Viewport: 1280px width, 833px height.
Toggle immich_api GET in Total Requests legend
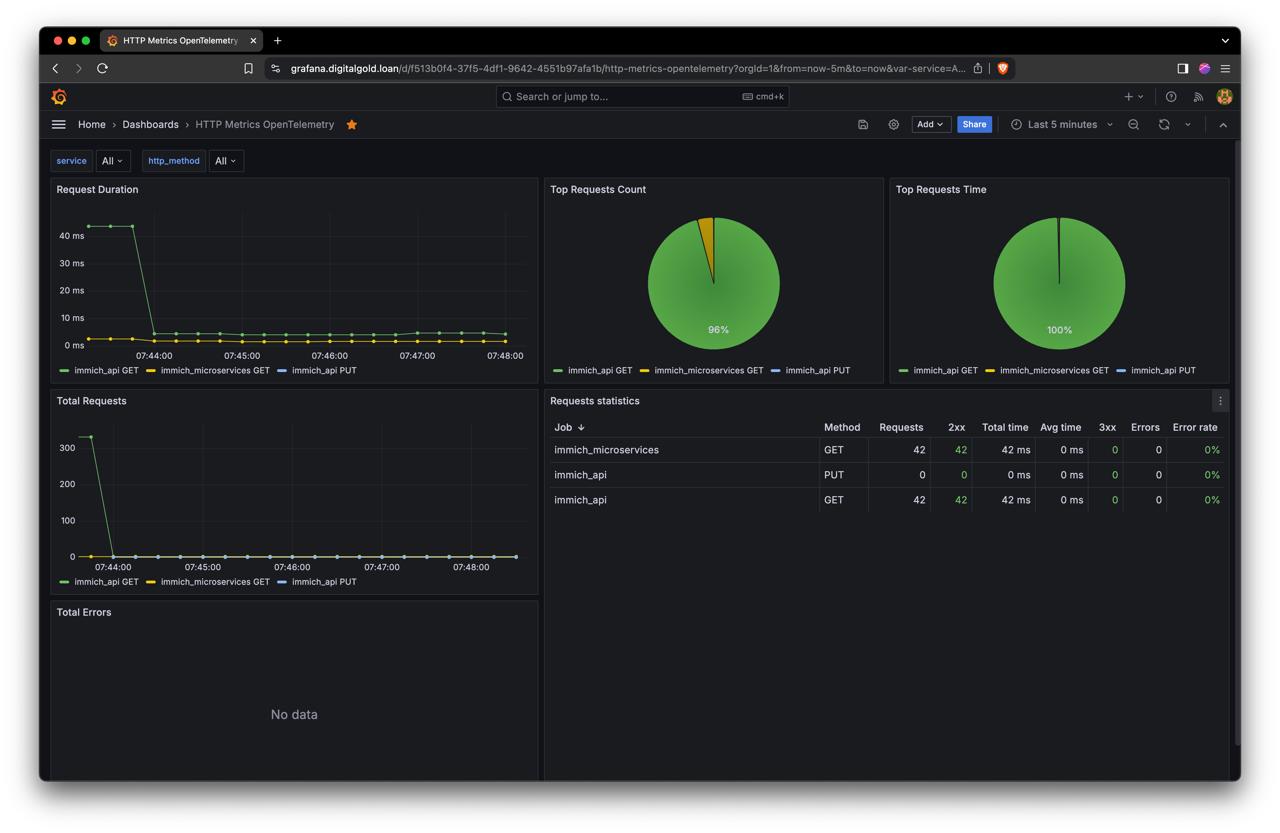(x=106, y=582)
